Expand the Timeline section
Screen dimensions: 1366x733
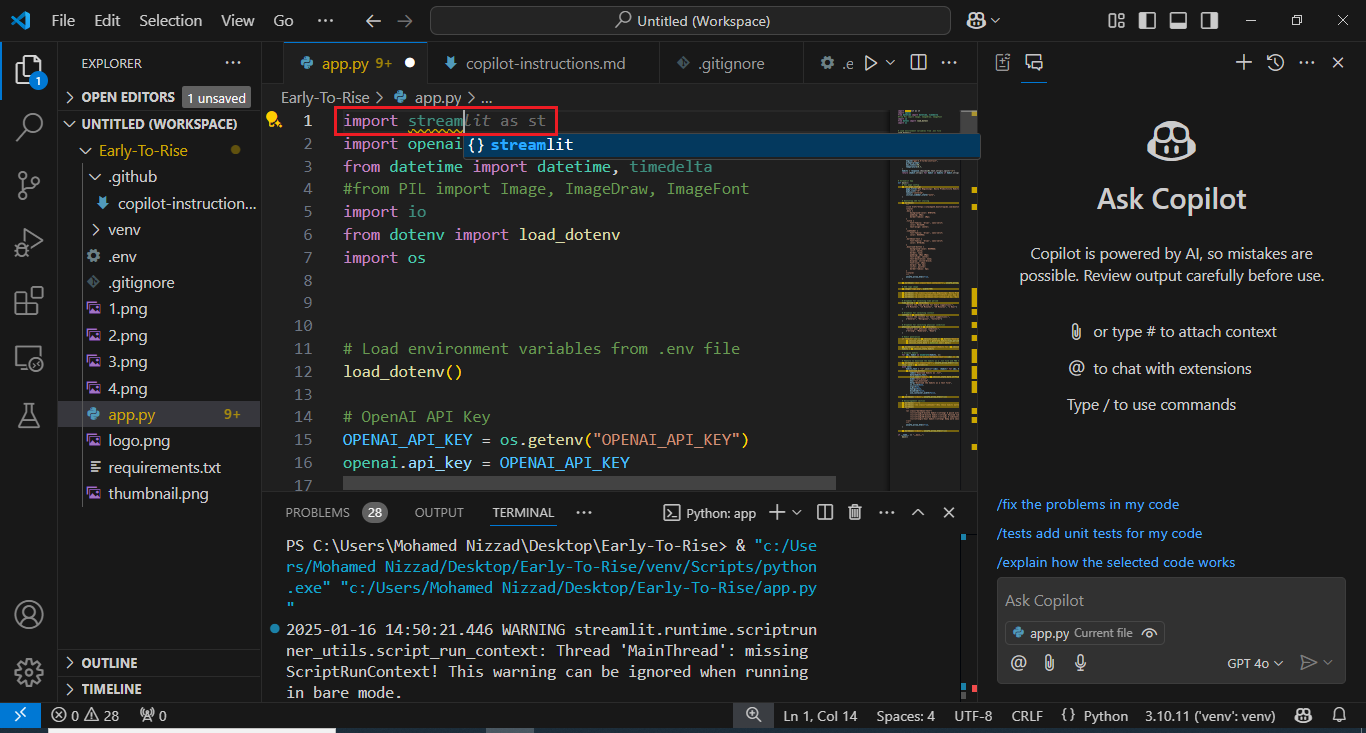pos(158,689)
